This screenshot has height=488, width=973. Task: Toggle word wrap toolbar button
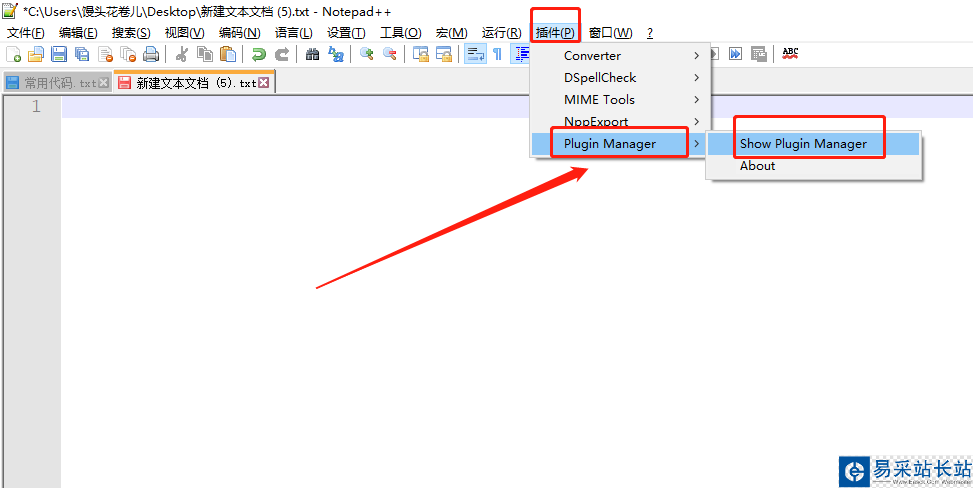tap(475, 55)
